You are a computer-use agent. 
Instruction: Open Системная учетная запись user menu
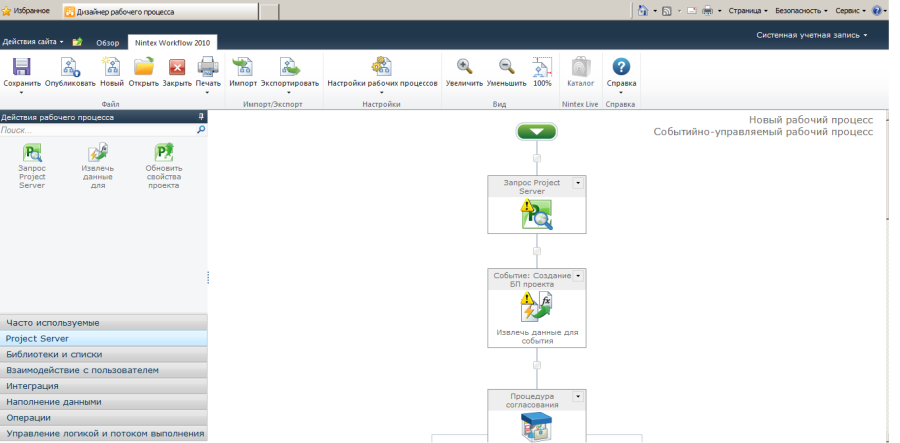(811, 35)
